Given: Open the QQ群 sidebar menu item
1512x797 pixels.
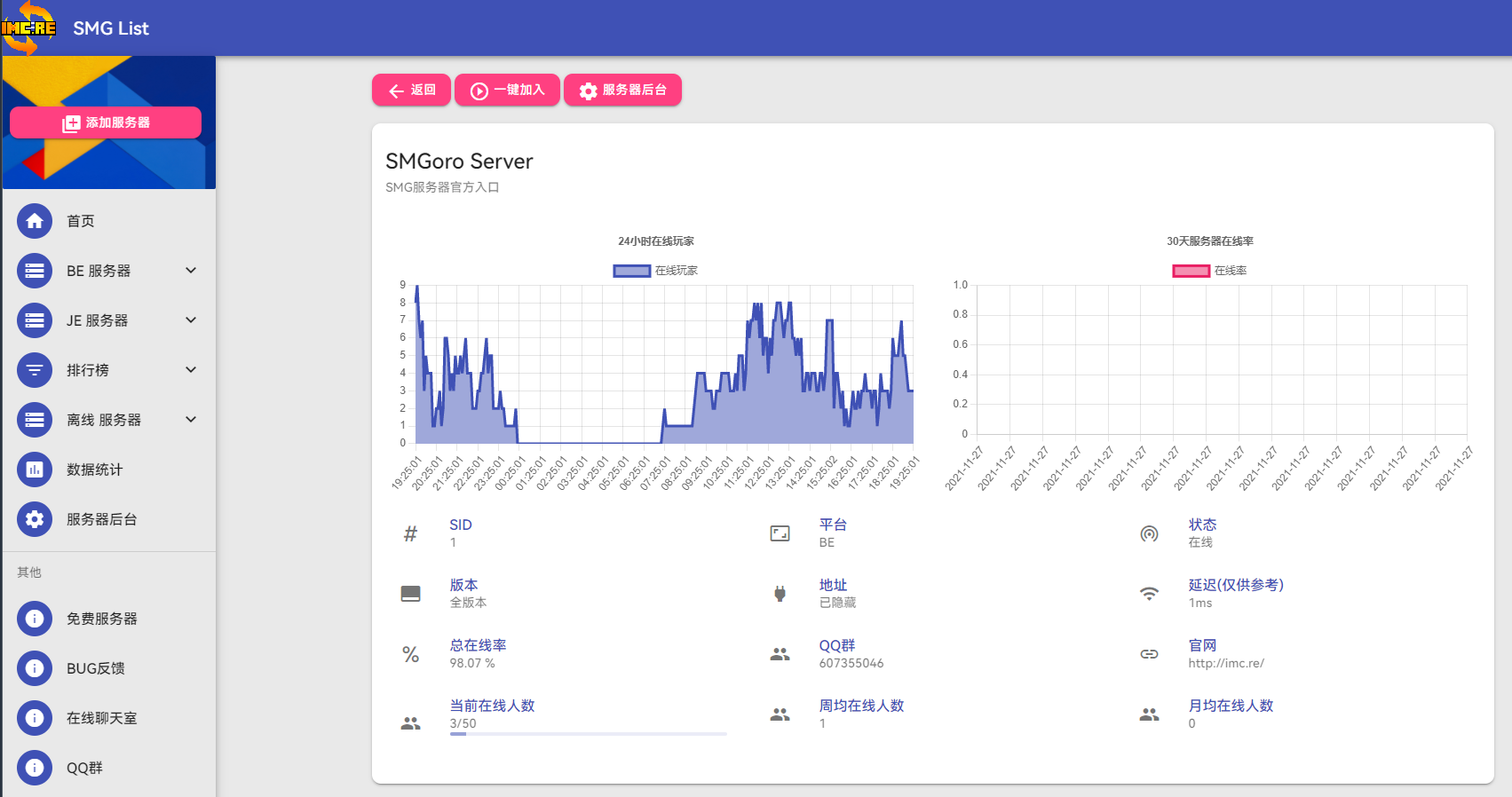Looking at the screenshot, I should [x=84, y=768].
